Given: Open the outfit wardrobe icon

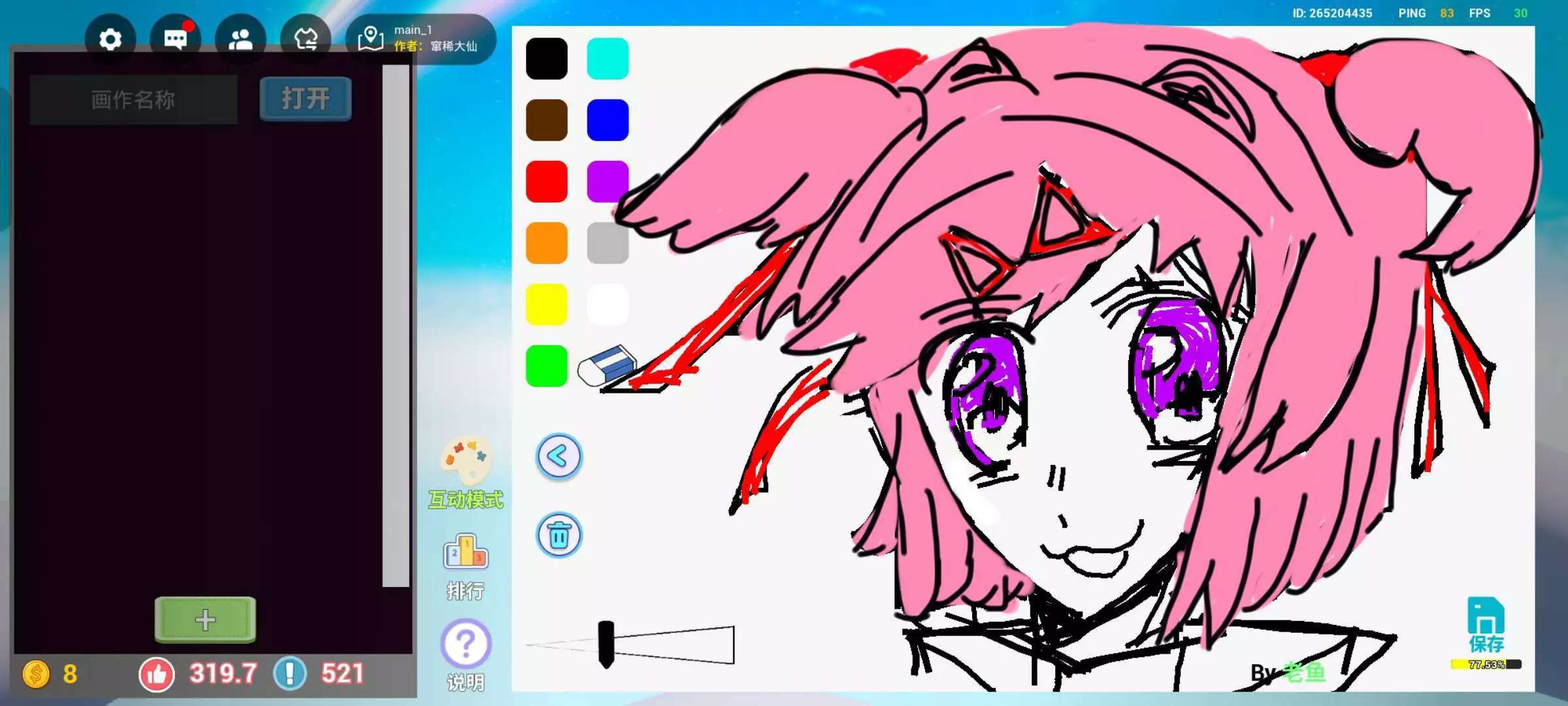Looking at the screenshot, I should [x=305, y=40].
